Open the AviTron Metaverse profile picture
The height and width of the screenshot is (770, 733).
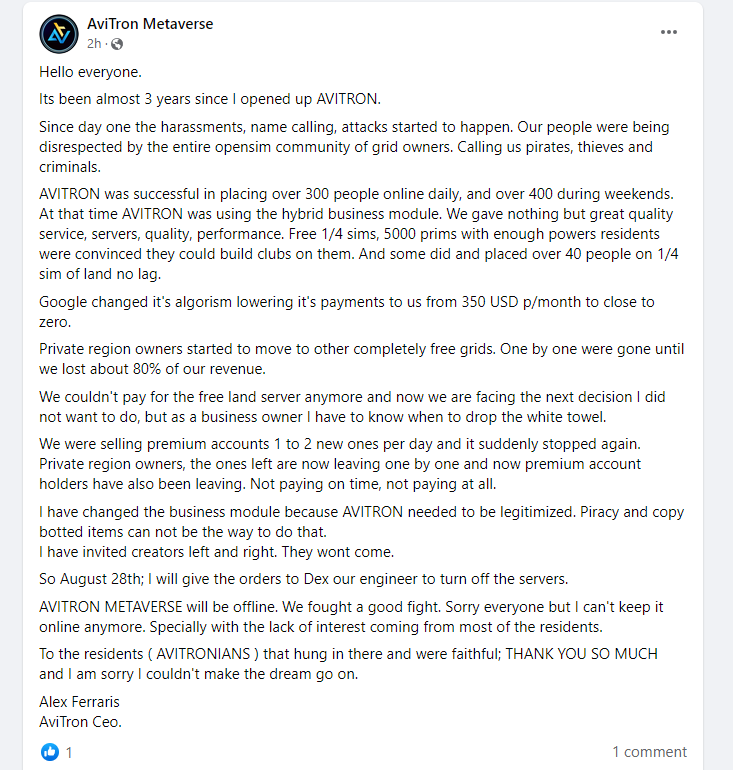pyautogui.click(x=59, y=34)
